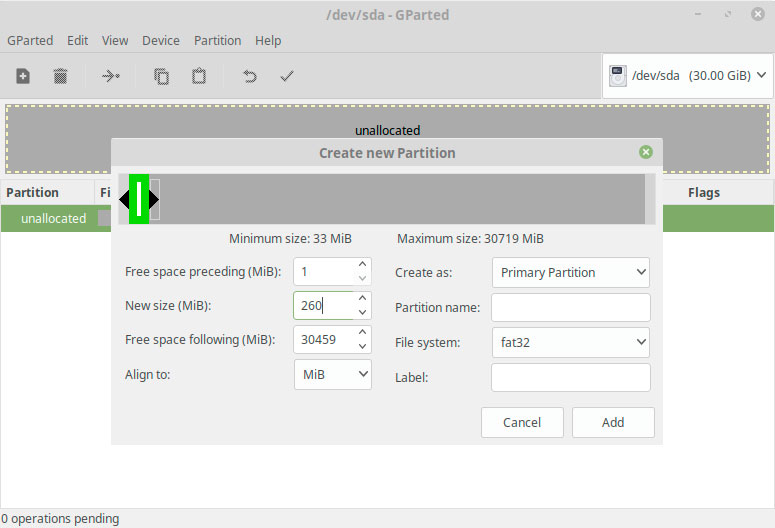
Task: Close the GParted main window
Action: point(758,14)
